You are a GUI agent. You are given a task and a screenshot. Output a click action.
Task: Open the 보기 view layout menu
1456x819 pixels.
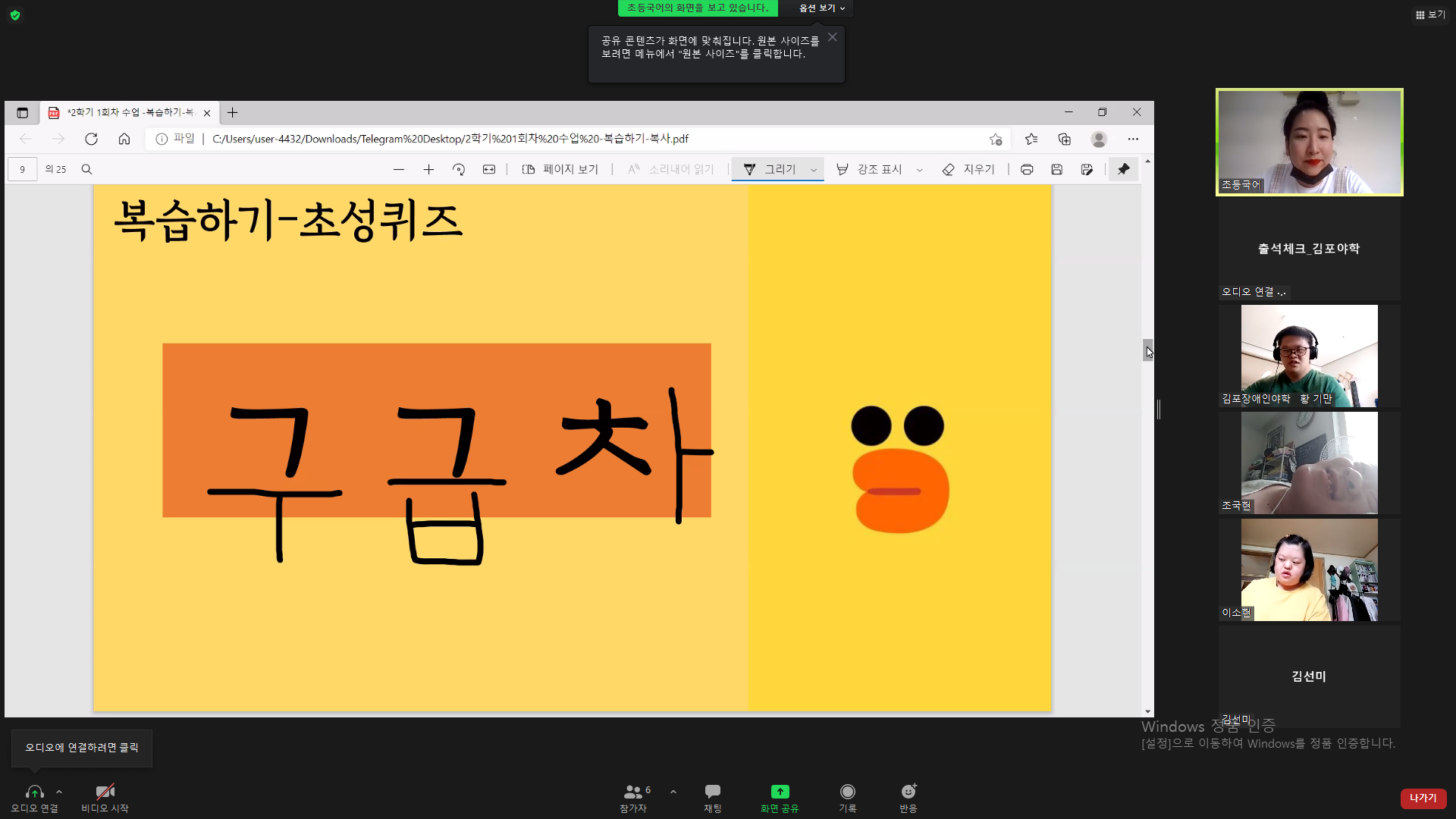coord(1430,14)
